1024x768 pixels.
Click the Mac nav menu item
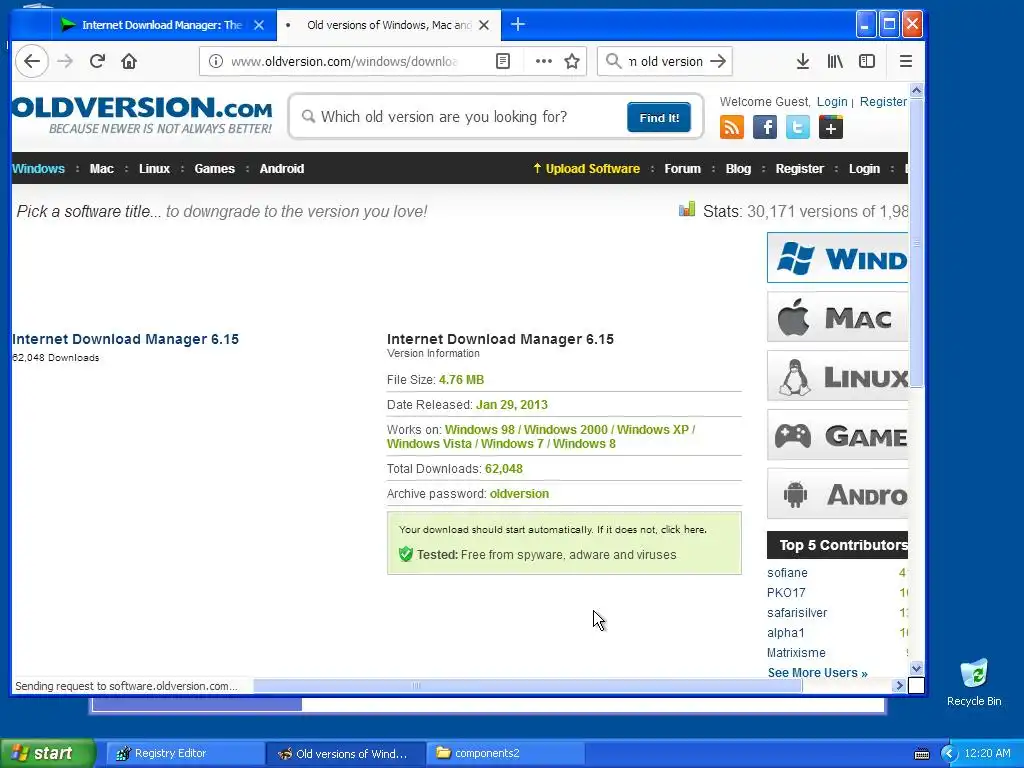point(101,168)
